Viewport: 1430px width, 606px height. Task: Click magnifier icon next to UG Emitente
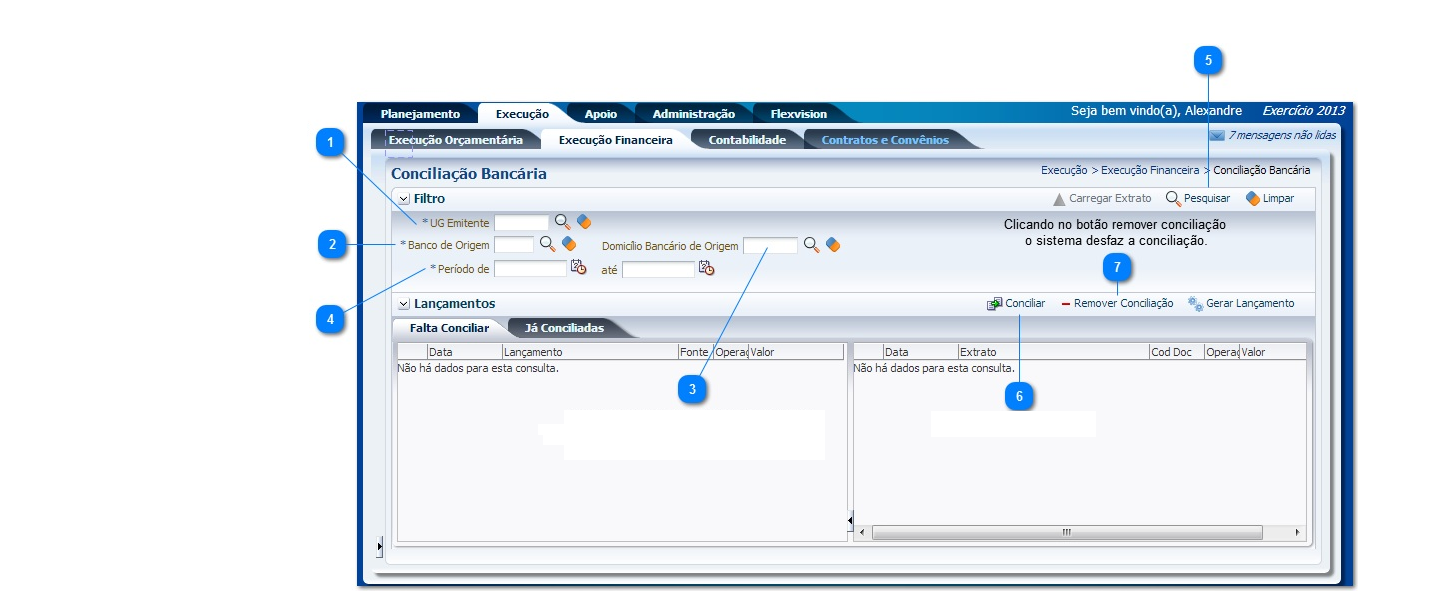point(563,222)
